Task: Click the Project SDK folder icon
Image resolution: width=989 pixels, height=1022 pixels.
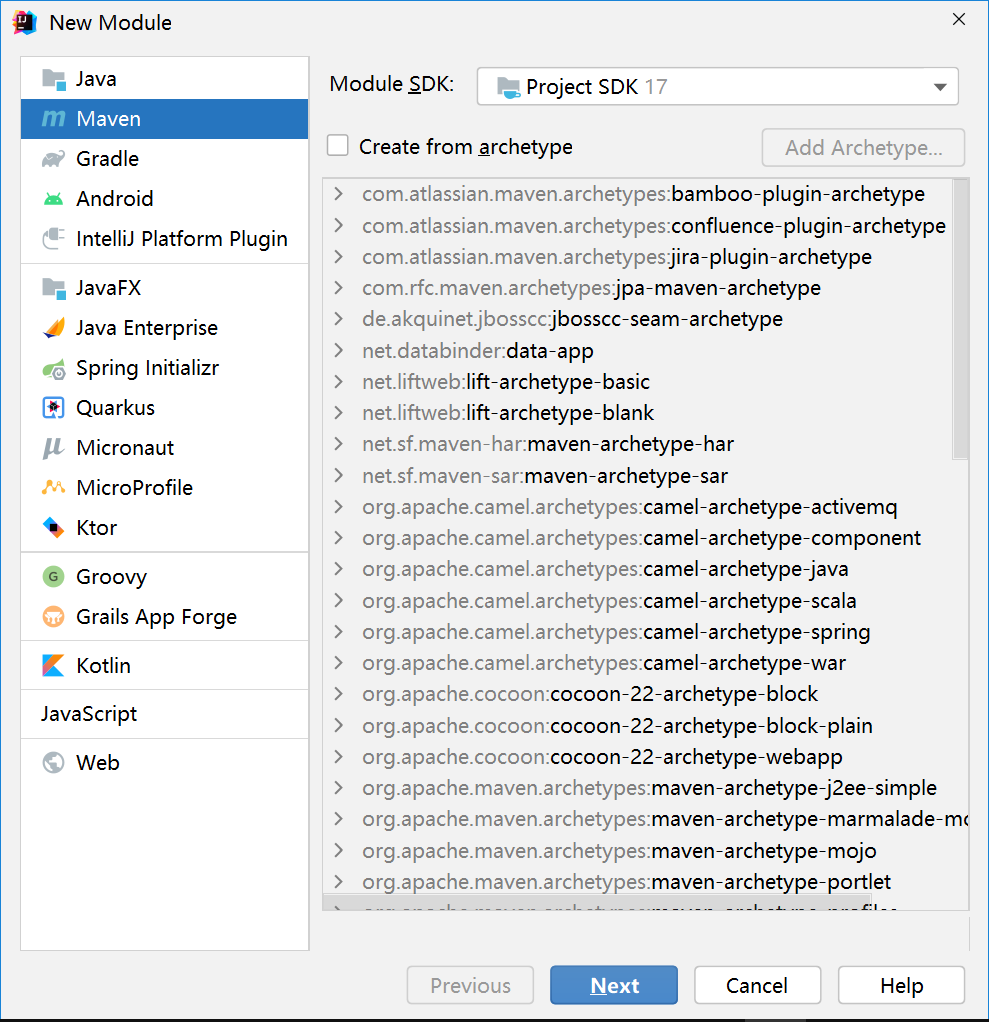Action: pyautogui.click(x=509, y=87)
